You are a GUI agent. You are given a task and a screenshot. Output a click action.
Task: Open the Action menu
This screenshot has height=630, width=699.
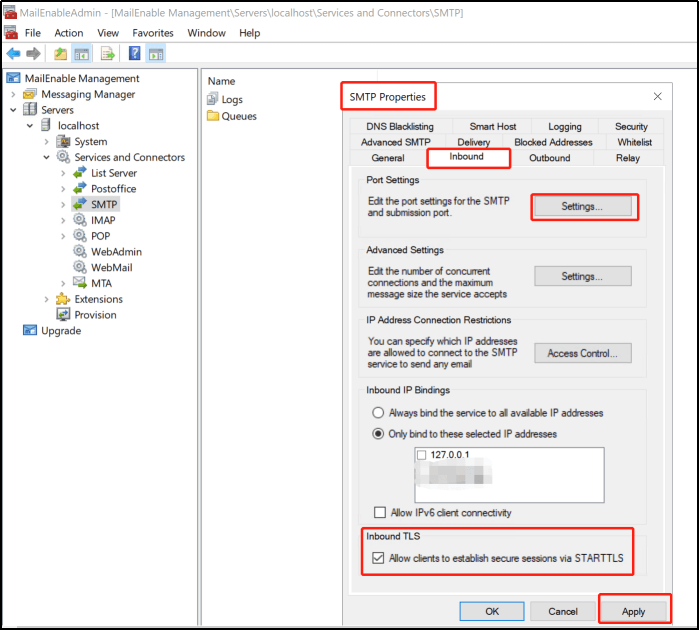pyautogui.click(x=69, y=33)
